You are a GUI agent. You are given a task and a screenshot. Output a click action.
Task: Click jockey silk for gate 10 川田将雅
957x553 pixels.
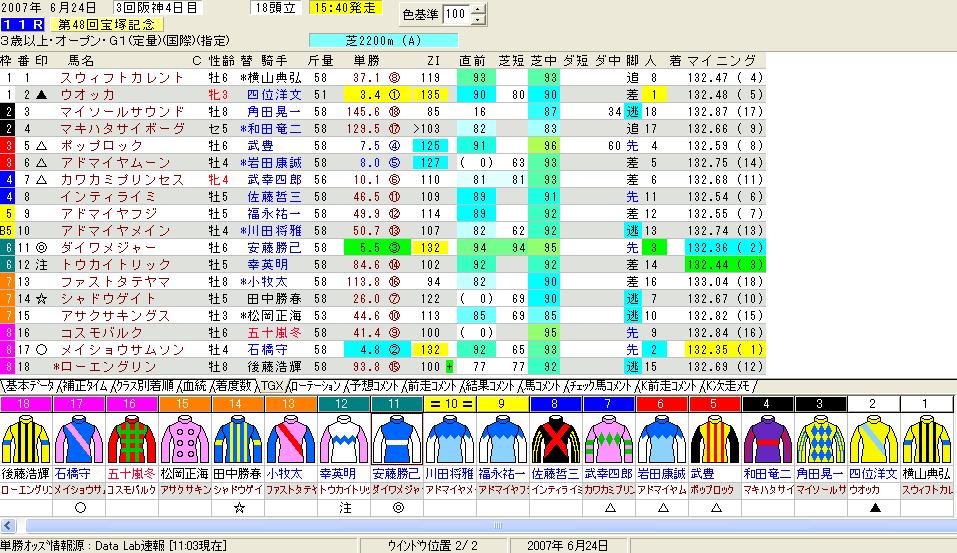coord(450,439)
